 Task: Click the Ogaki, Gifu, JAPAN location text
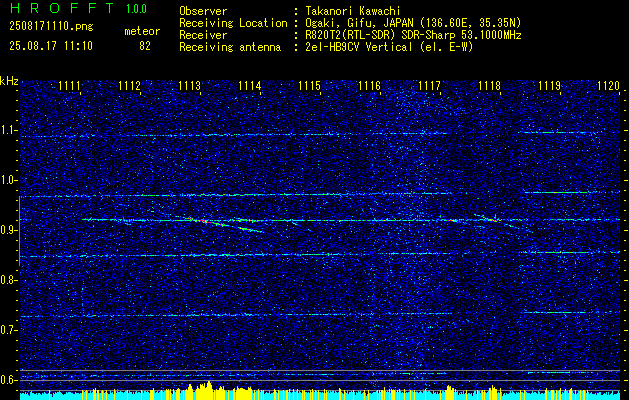click(x=413, y=23)
